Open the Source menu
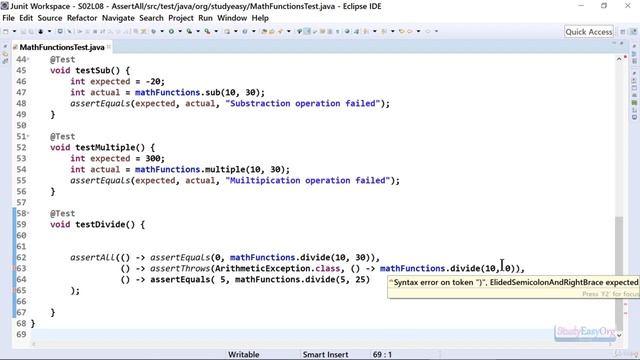Viewport: 640px width, 360px height. pos(50,18)
